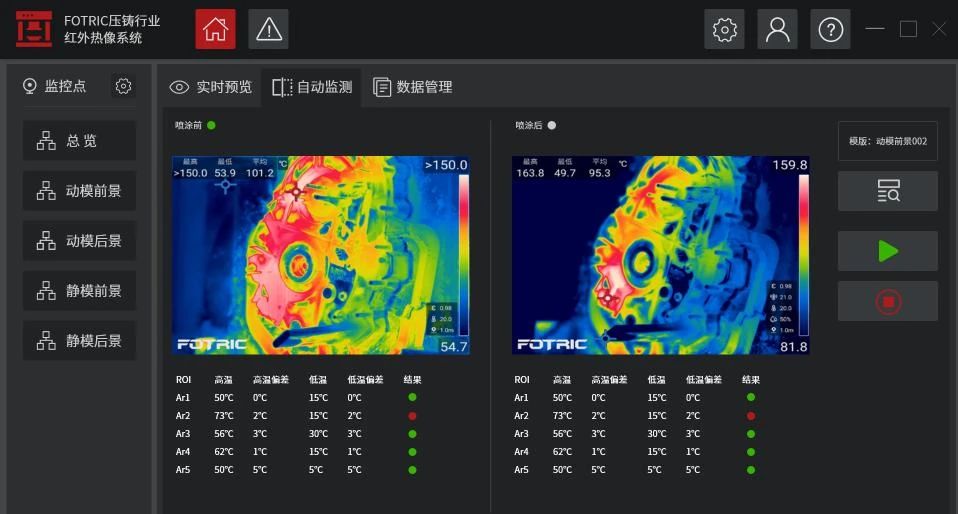
Task: Click the right image color scale bar
Action: tap(803, 255)
